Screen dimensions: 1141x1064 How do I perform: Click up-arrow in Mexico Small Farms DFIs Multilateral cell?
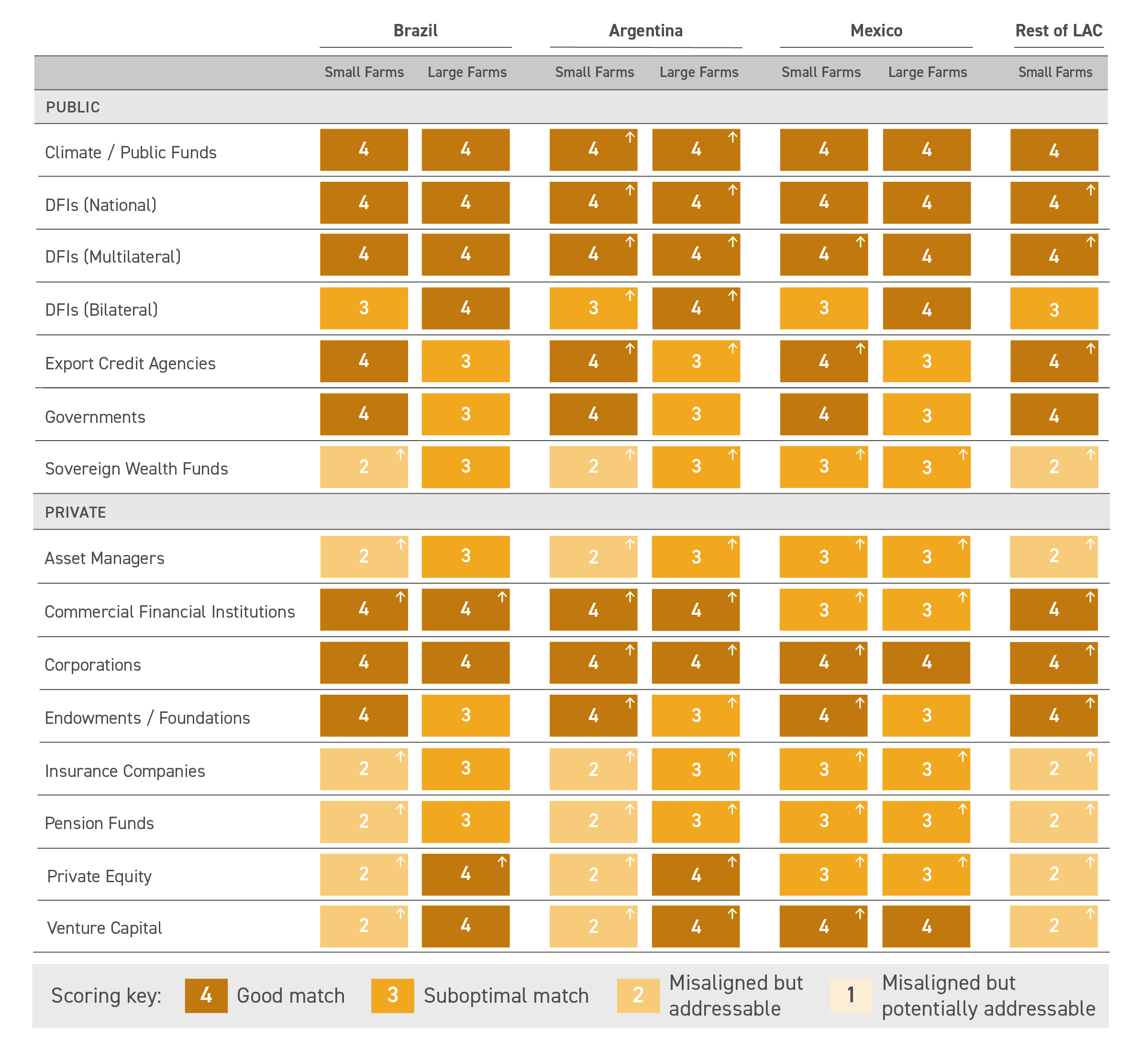[860, 242]
